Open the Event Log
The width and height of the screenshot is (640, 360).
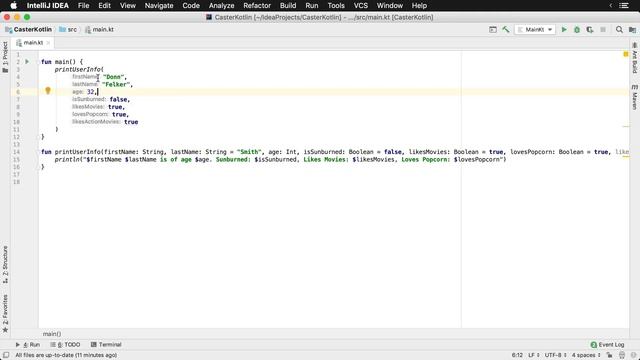tap(607, 344)
